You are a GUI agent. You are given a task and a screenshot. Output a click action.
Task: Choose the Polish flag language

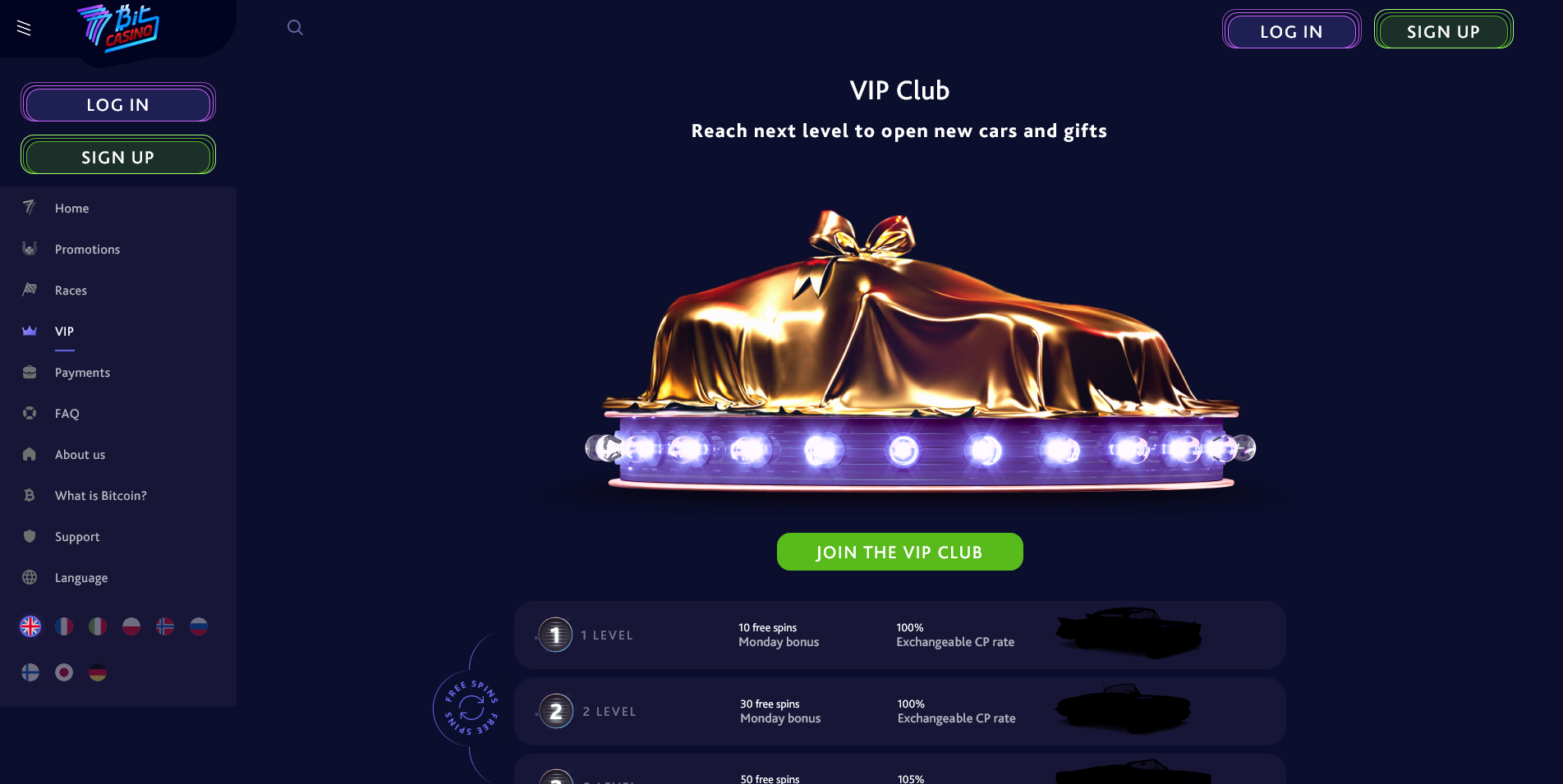tap(131, 626)
